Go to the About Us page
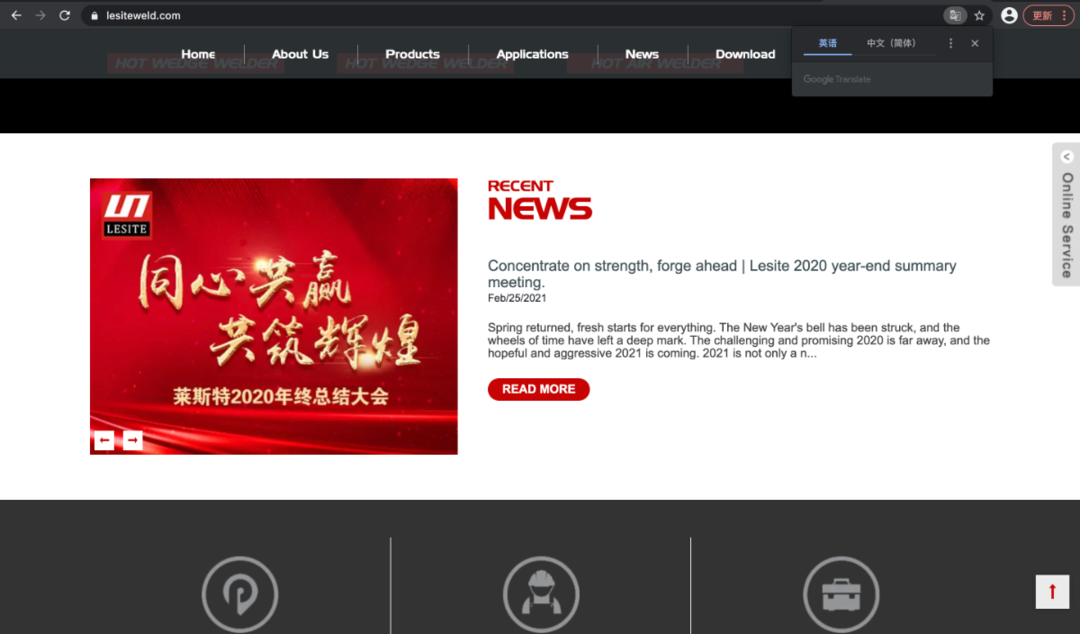 point(300,54)
